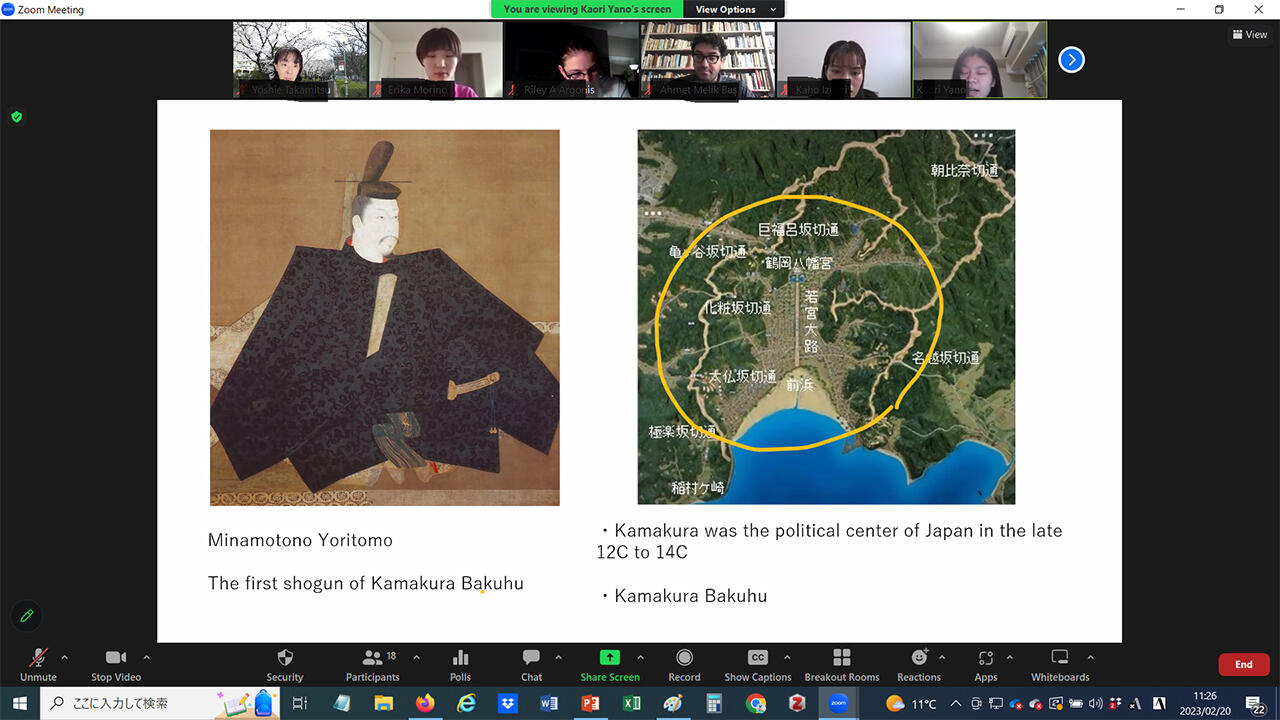
Task: Open the View Options menu
Action: point(734,9)
